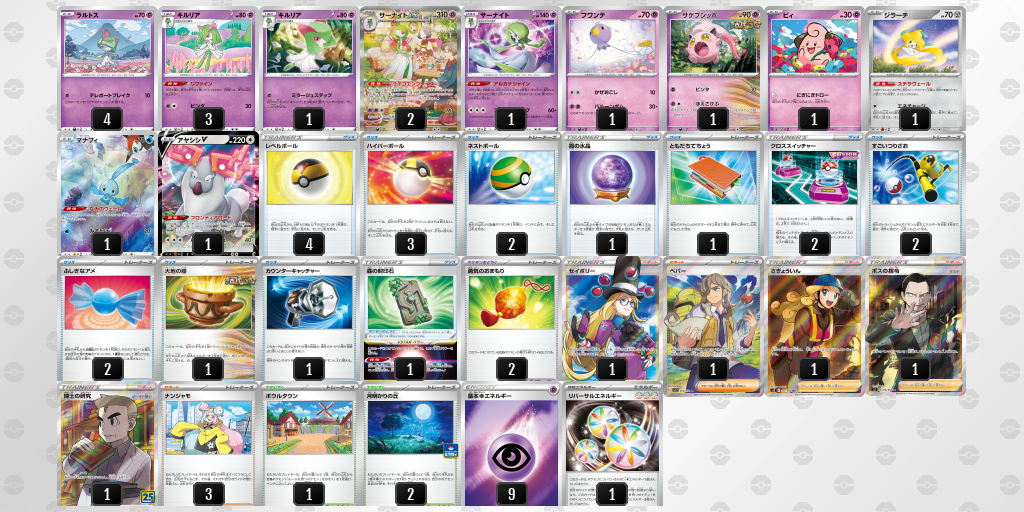Screen dimensions: 1024x512
Task: Select the Basic Psychic Energy card
Action: [511, 445]
